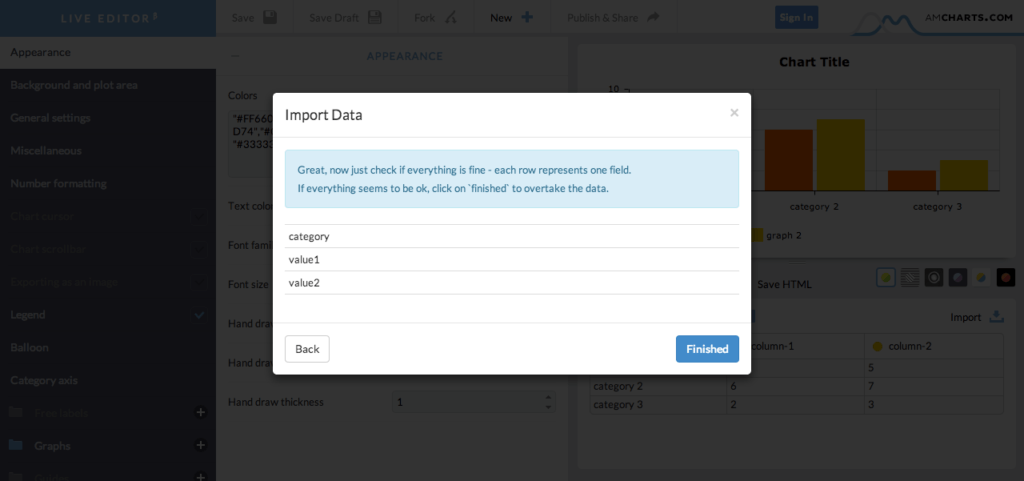Click the graph 2 legend marker

coord(756,235)
